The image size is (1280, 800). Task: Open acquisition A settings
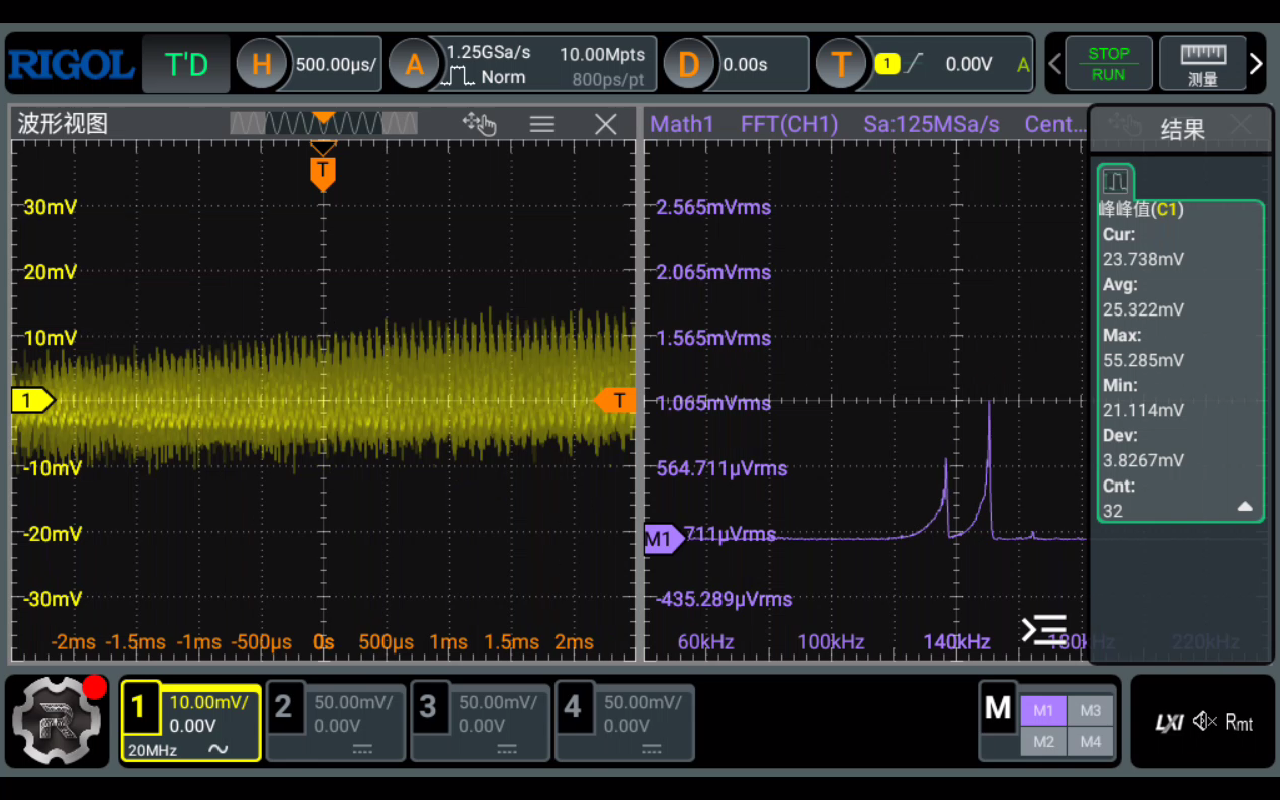point(413,65)
